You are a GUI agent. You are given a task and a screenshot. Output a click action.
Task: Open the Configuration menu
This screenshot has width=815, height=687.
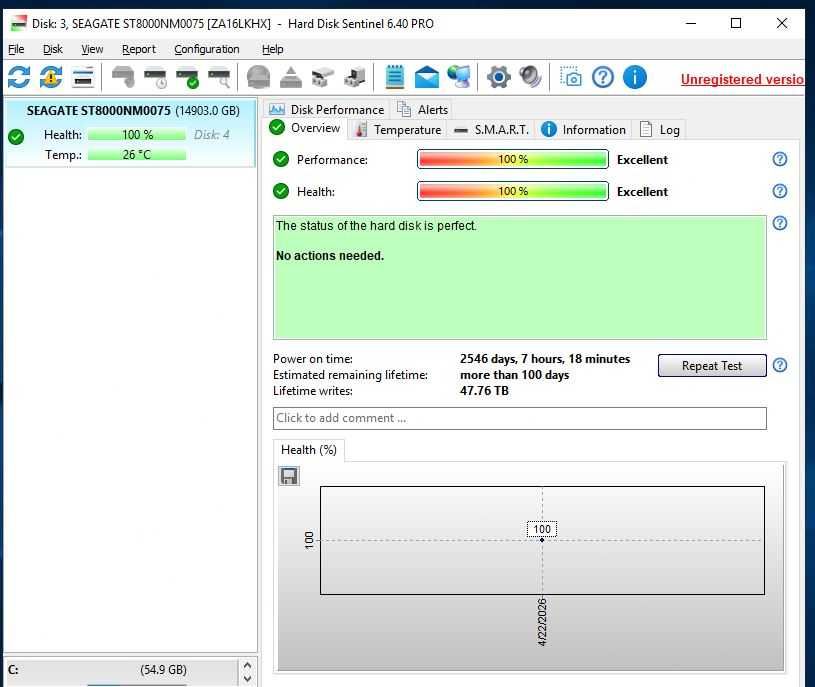point(207,49)
